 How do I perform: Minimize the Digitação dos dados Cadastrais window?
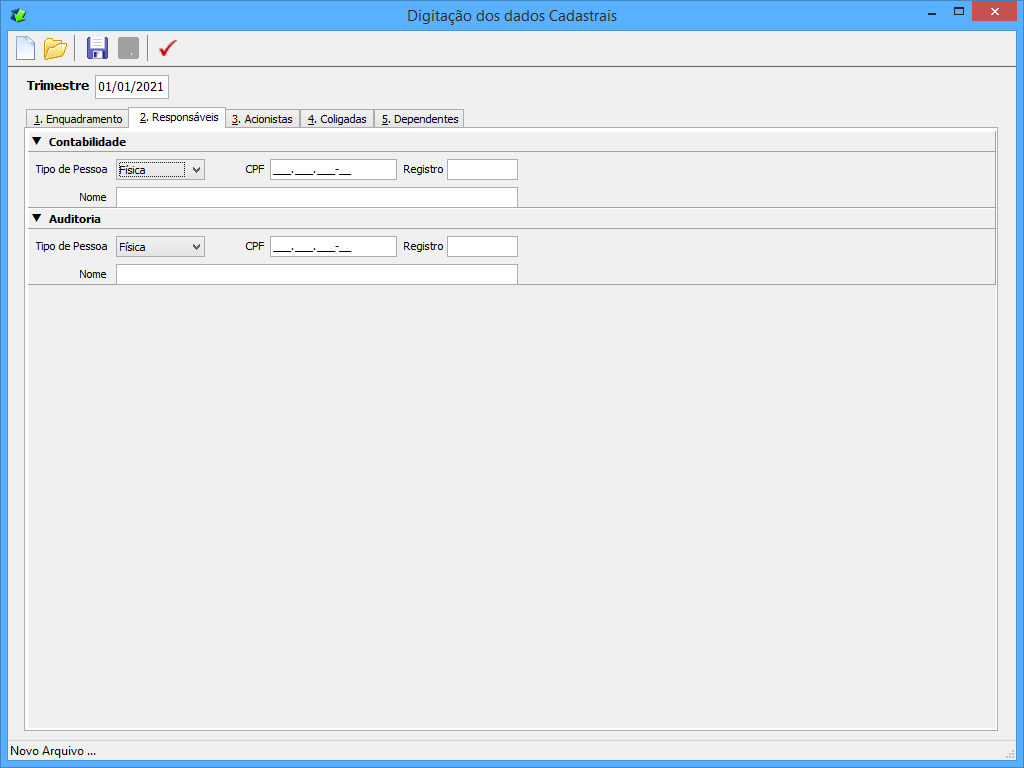click(x=932, y=12)
